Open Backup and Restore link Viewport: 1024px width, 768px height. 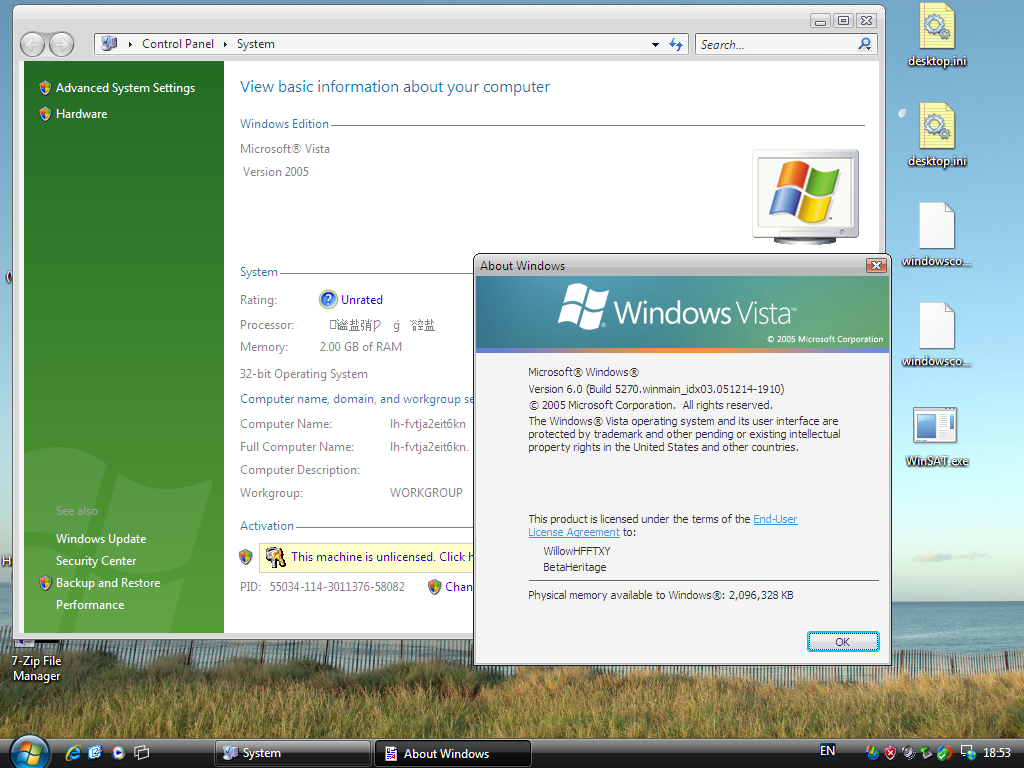click(108, 583)
